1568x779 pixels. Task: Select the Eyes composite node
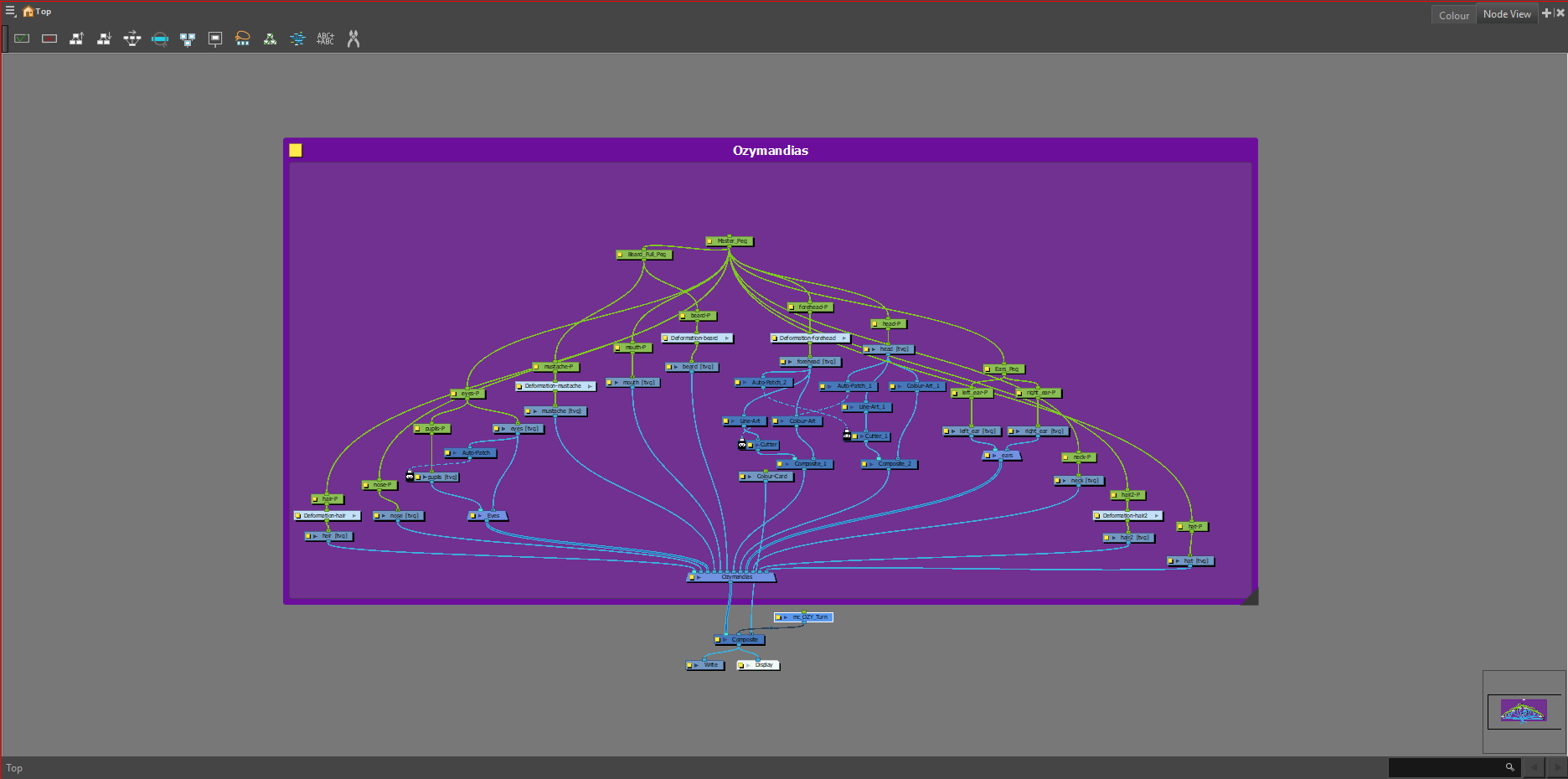tap(488, 516)
